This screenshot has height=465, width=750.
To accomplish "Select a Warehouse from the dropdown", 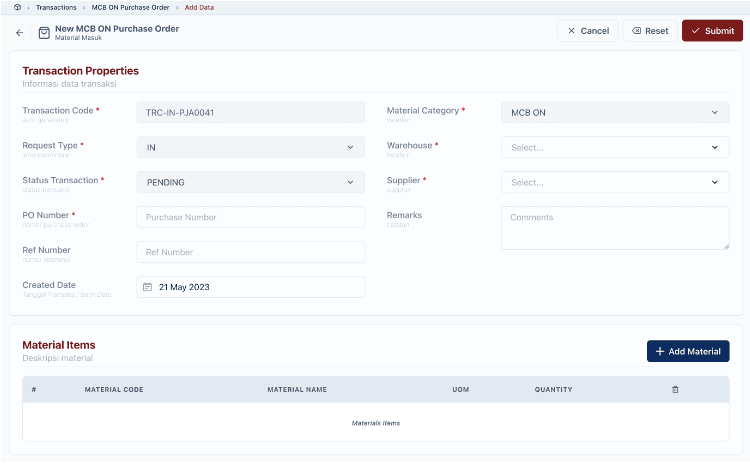I will [615, 147].
